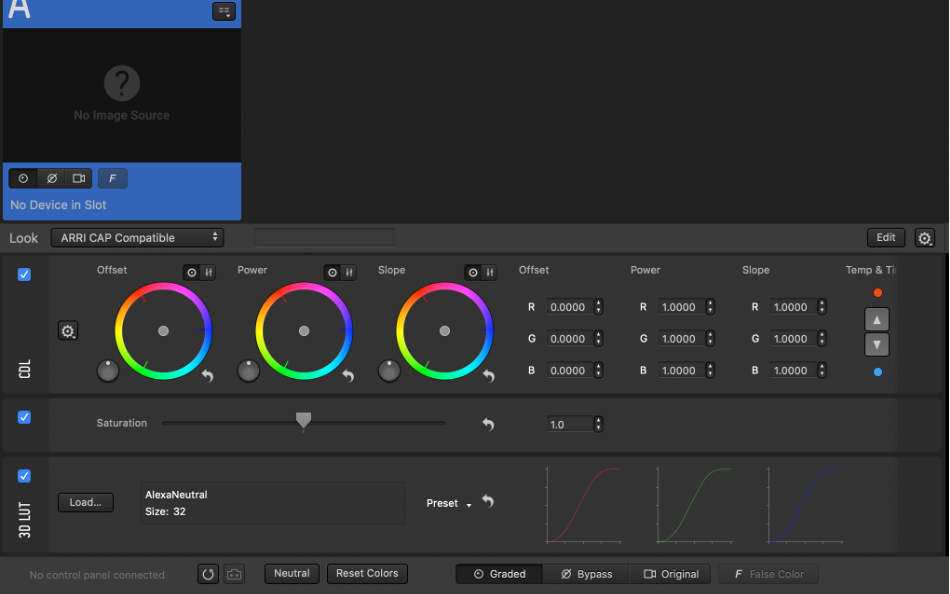Image resolution: width=950 pixels, height=594 pixels.
Task: Click the Slope G value field
Action: pos(792,338)
